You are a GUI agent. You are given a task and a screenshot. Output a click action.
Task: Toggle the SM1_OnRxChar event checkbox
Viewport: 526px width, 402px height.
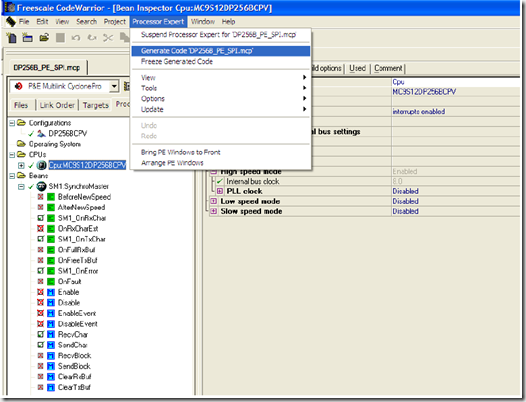pos(41,218)
